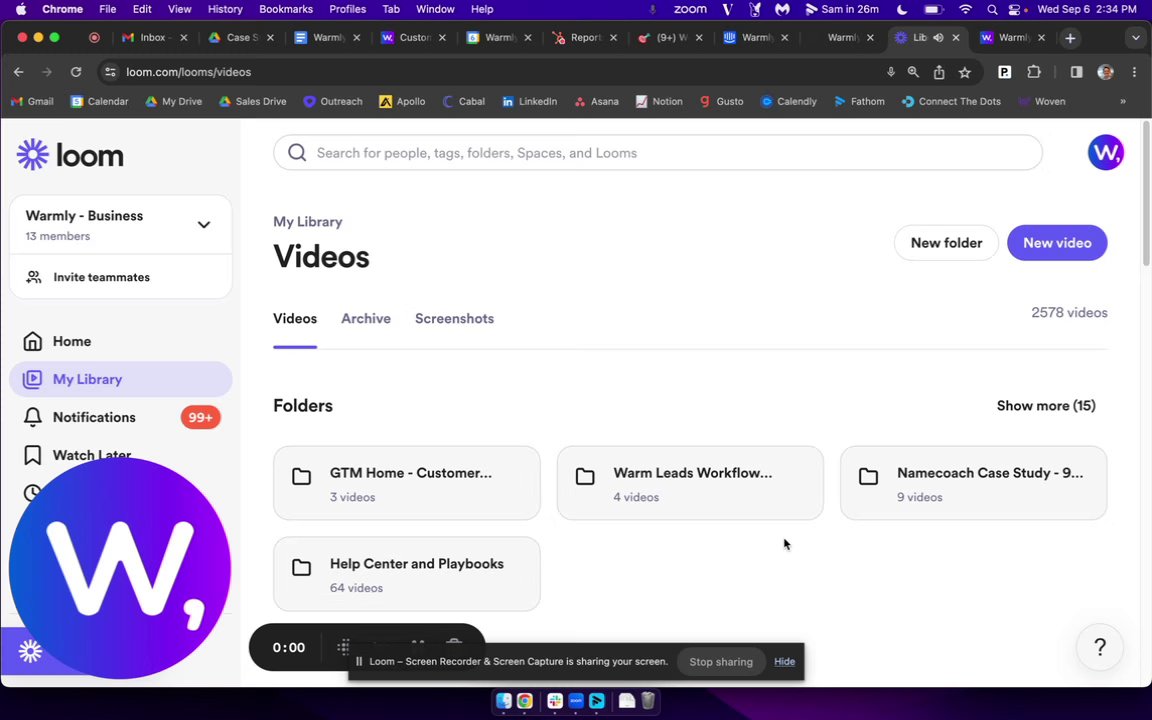Click the Invite teammates button
This screenshot has height=720, width=1152.
(121, 277)
